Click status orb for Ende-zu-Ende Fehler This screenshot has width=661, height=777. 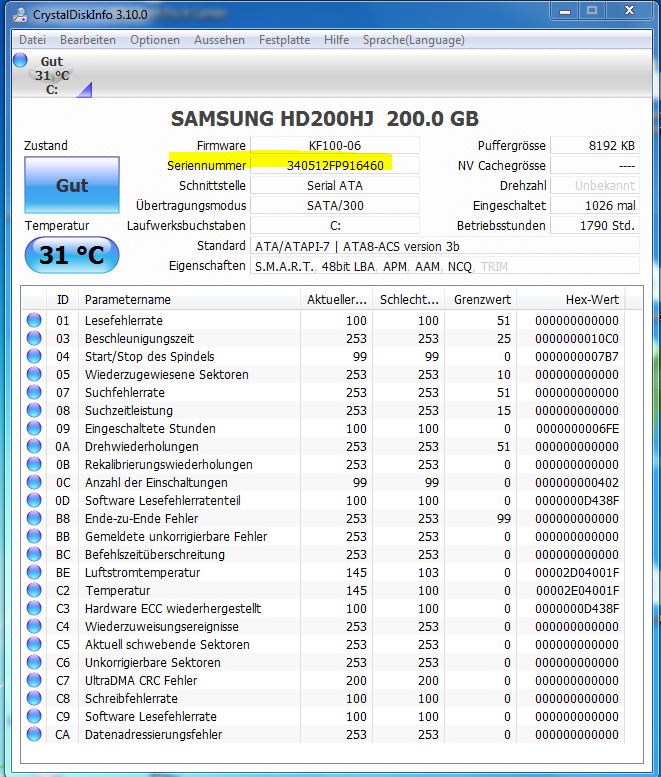[x=34, y=518]
